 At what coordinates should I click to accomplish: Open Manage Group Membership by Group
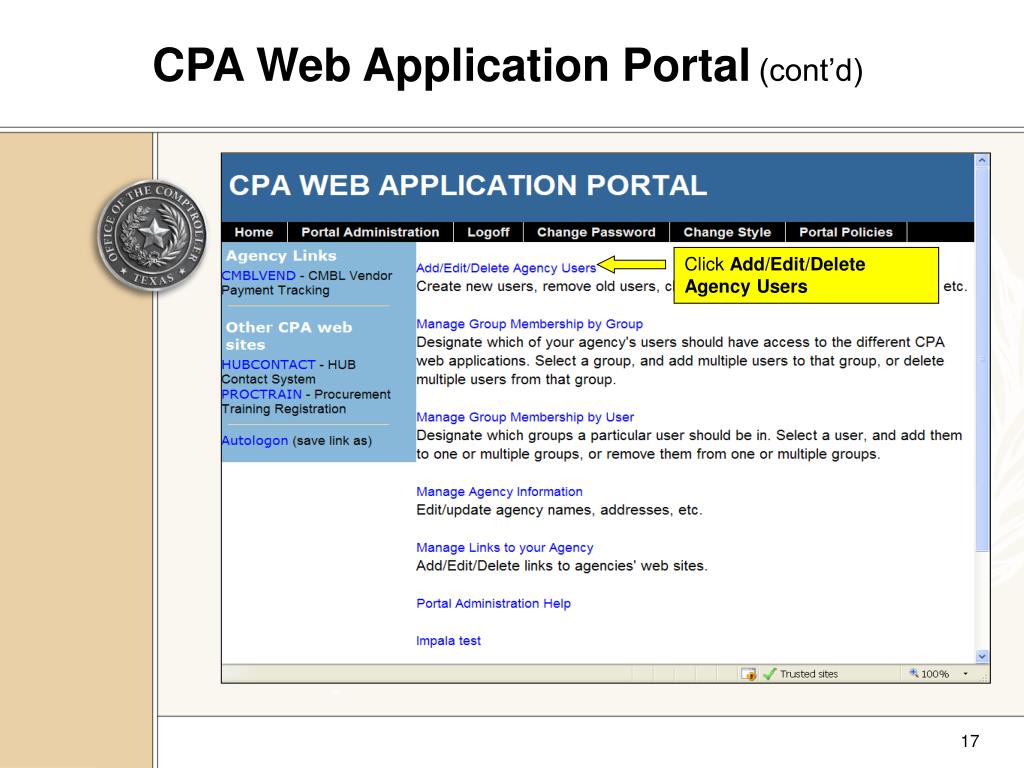tap(530, 324)
